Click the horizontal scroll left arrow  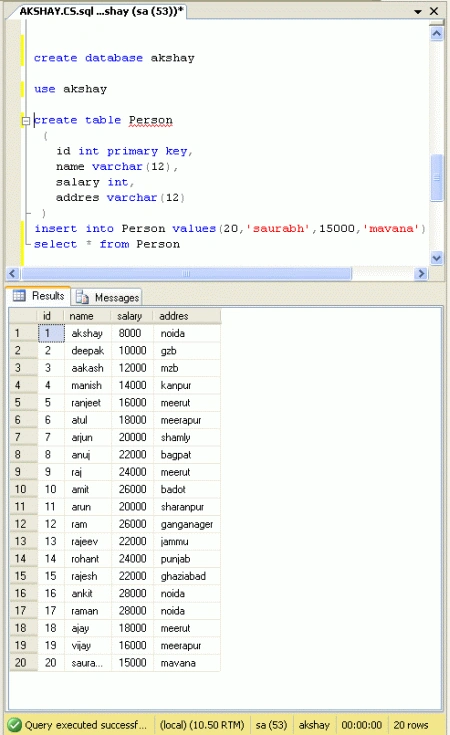tap(13, 274)
